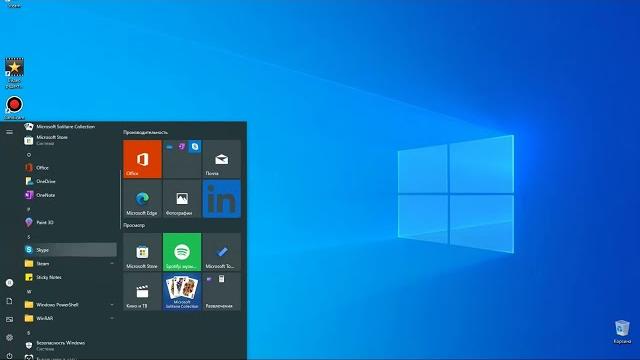The width and height of the screenshot is (640, 360).
Task: Open the Office tile
Action: tap(142, 159)
